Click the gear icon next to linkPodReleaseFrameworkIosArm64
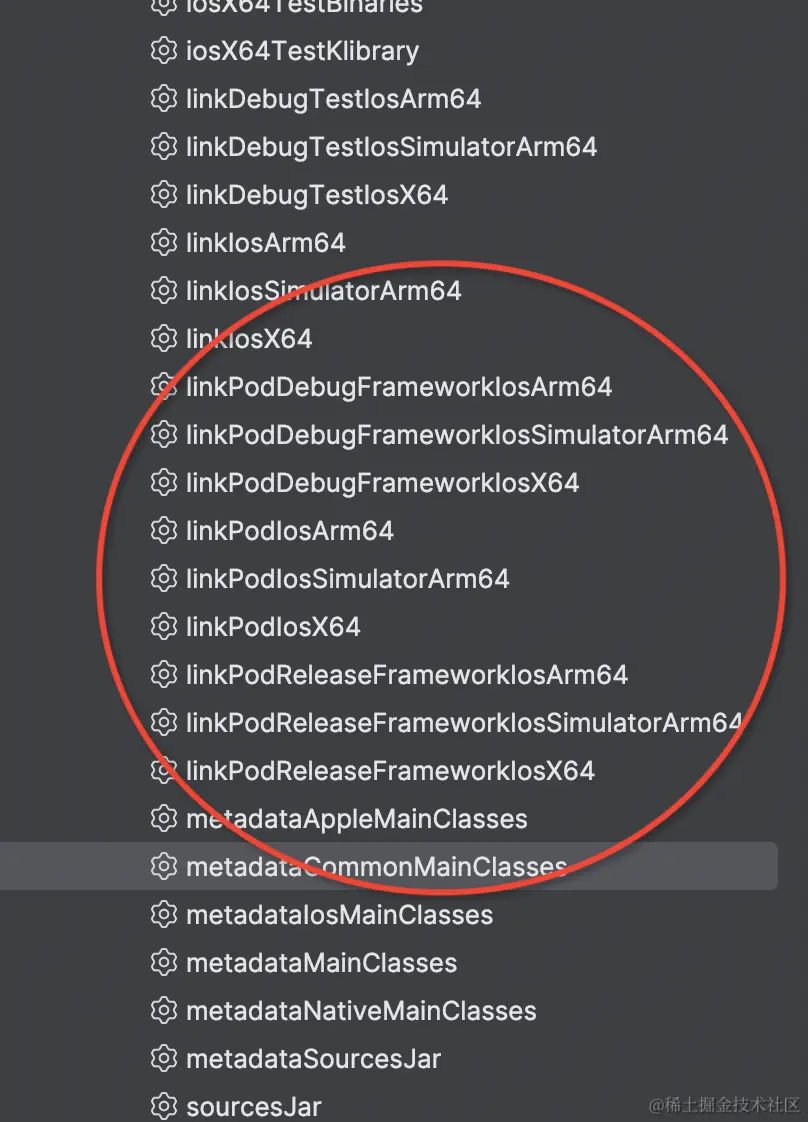This screenshot has width=808, height=1122. [163, 674]
